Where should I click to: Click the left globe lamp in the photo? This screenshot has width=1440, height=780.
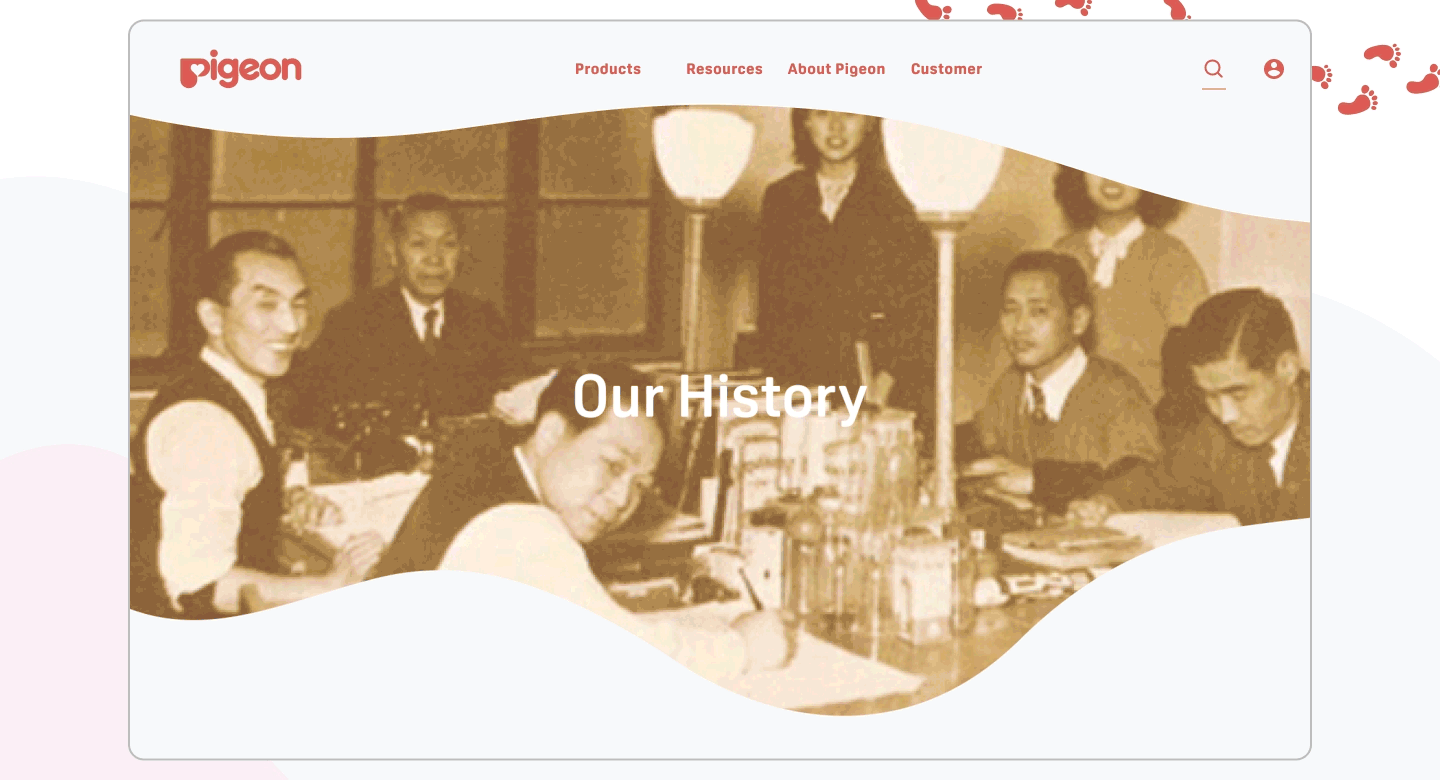702,155
